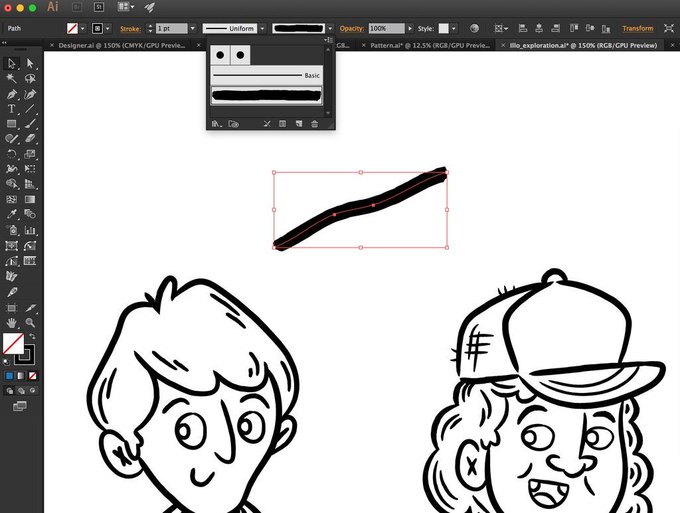
Task: Open Variable Width Profile Uniform dropdown
Action: coord(262,29)
